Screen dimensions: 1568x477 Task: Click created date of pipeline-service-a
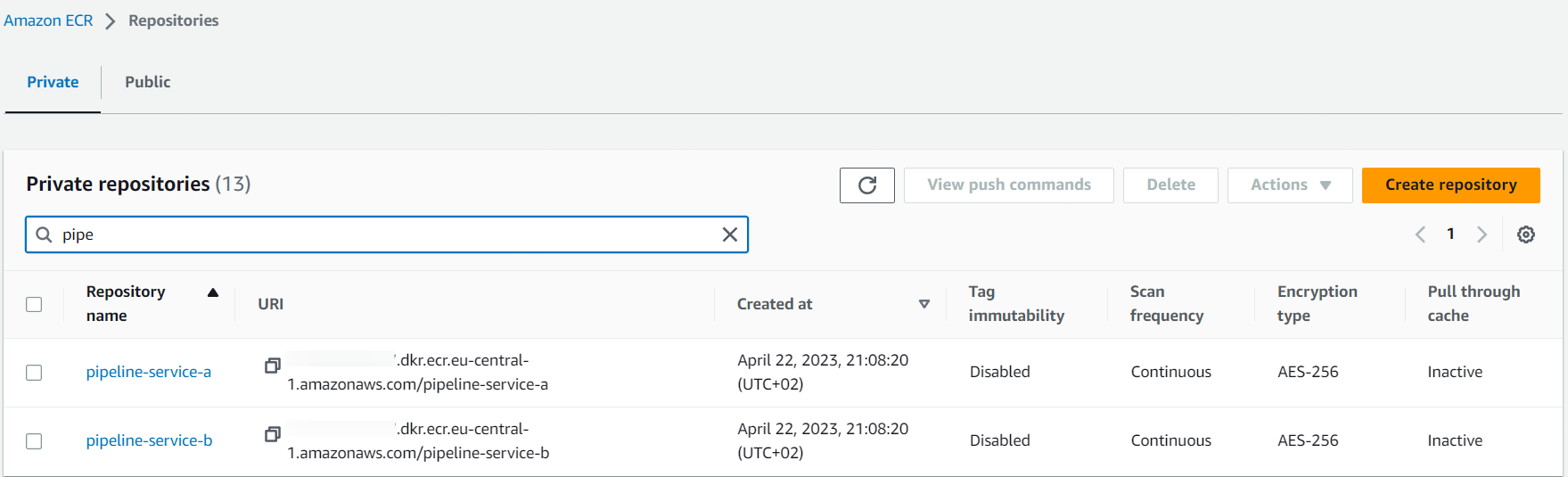(x=823, y=373)
